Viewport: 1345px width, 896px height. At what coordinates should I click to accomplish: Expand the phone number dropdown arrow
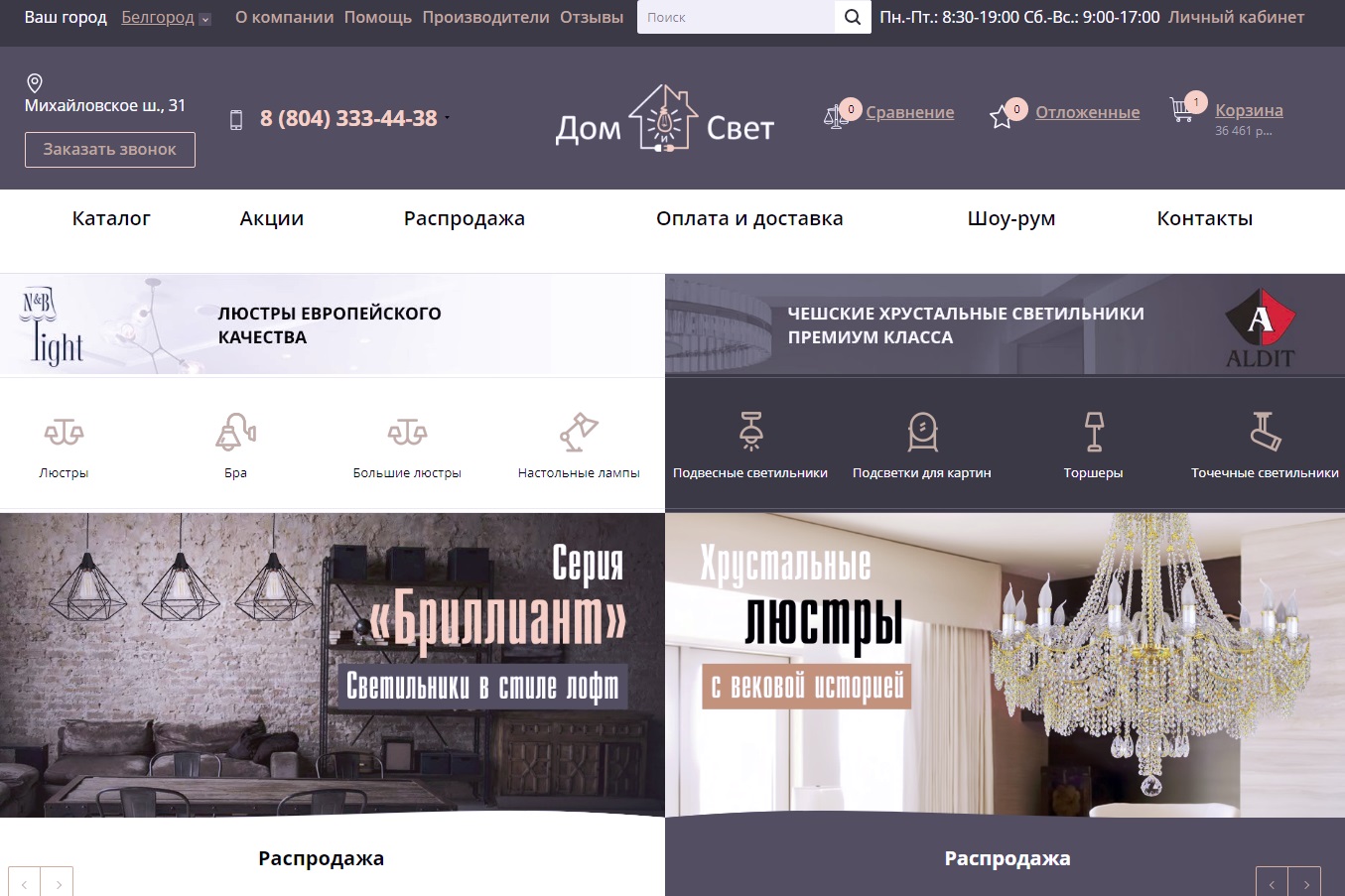(x=447, y=118)
